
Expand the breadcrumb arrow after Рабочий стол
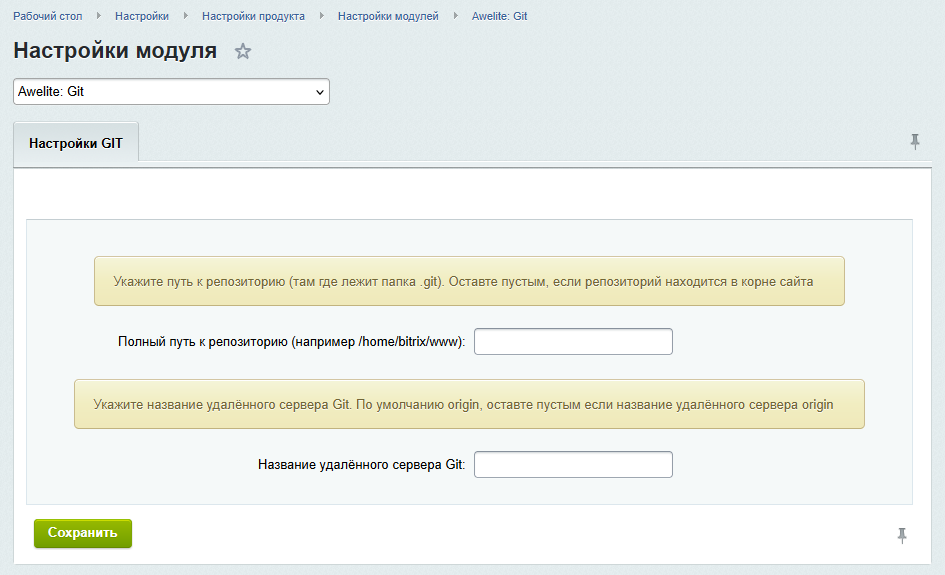(99, 16)
